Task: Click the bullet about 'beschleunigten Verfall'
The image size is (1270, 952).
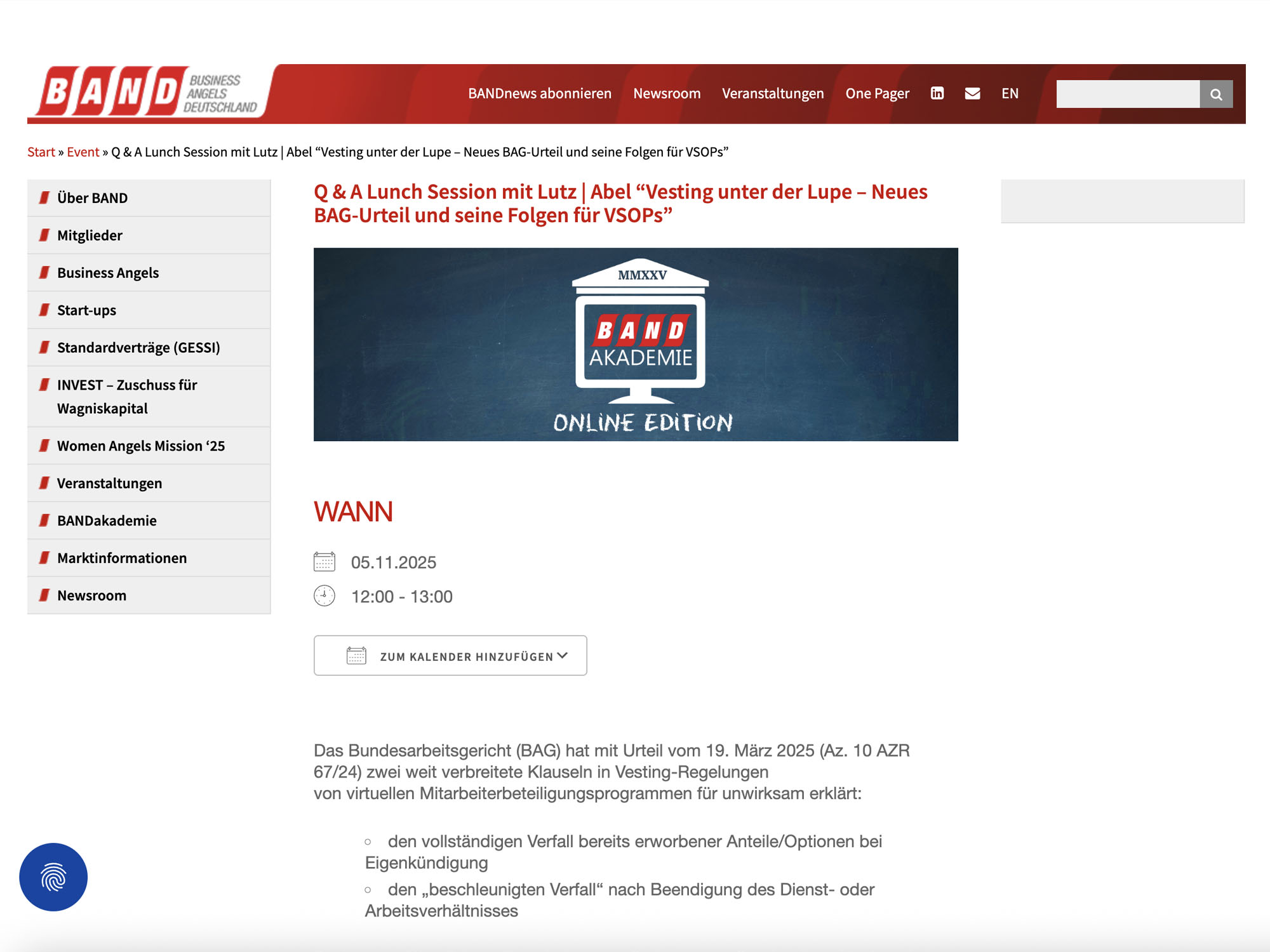Action: (x=619, y=900)
